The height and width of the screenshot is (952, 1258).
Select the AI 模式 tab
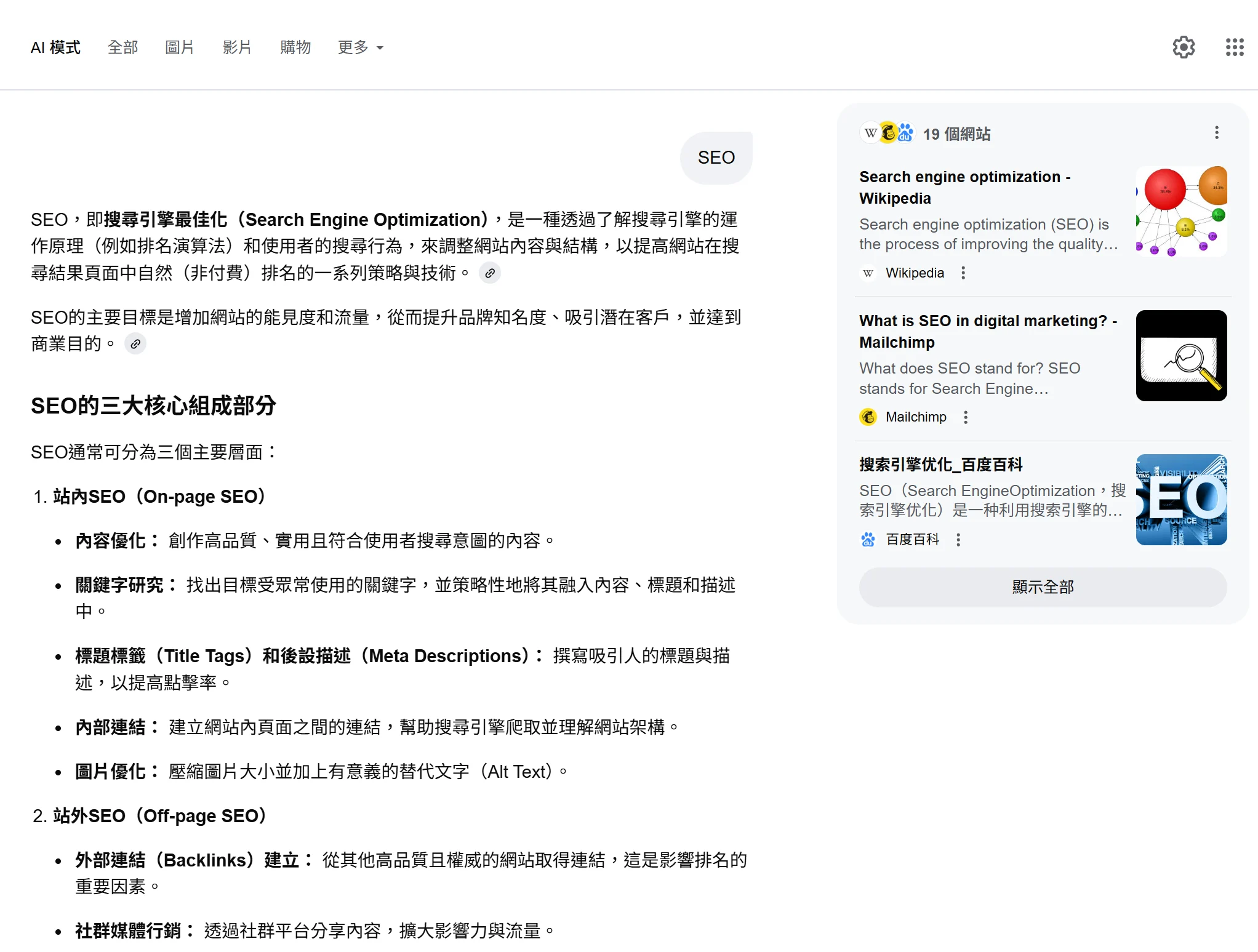click(55, 47)
